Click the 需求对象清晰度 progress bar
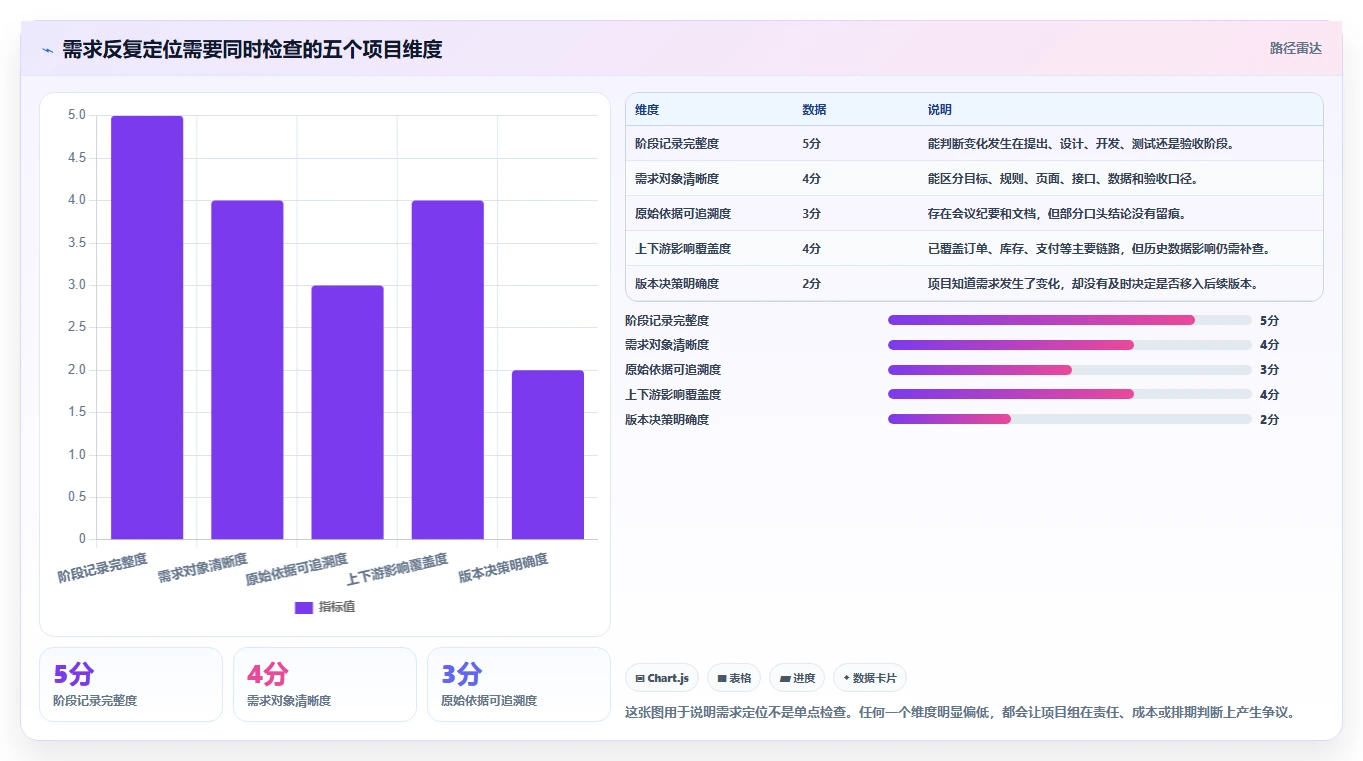This screenshot has width=1363, height=761. click(x=1070, y=345)
